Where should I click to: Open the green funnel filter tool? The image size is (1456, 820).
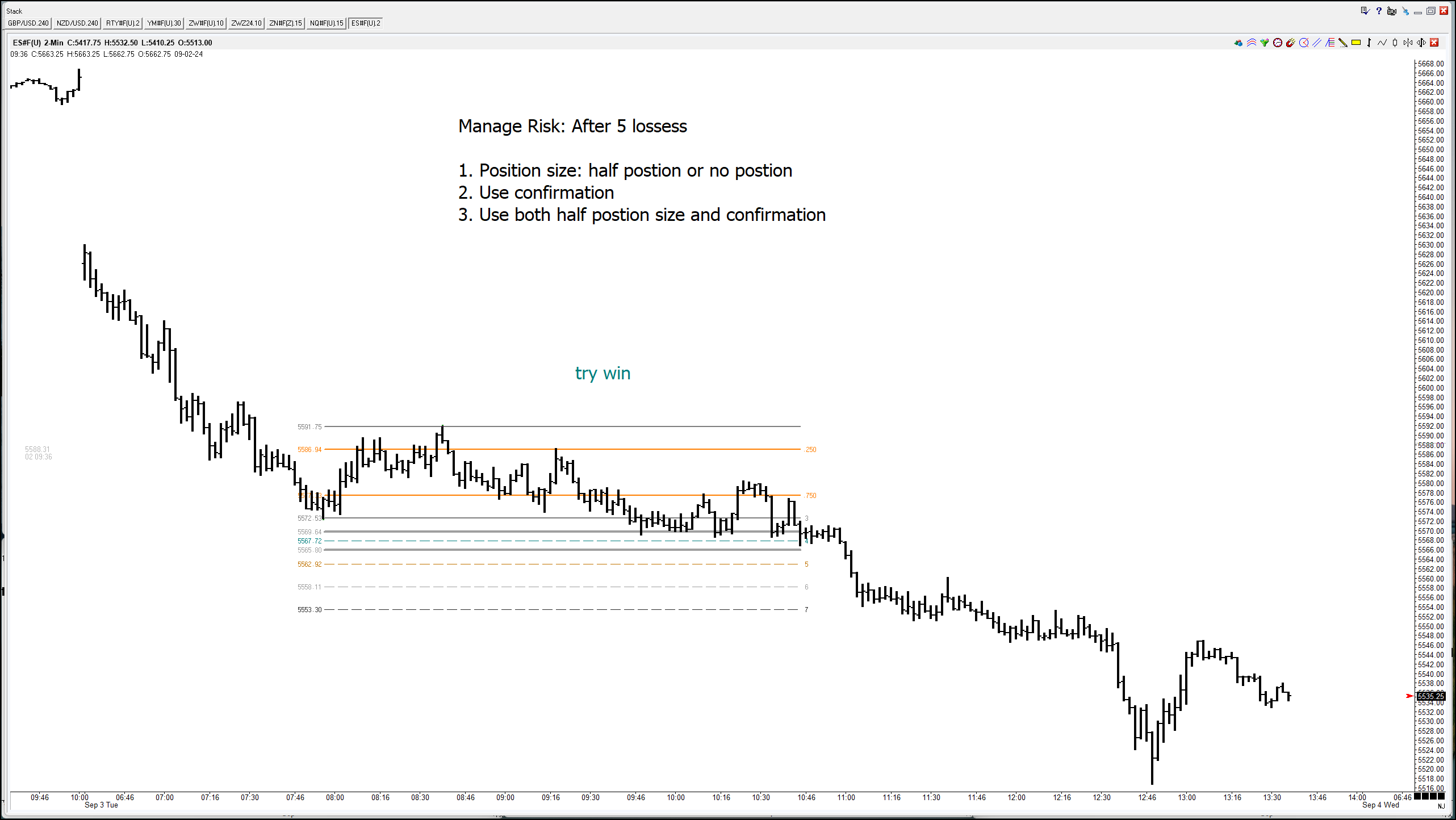pyautogui.click(x=1265, y=43)
